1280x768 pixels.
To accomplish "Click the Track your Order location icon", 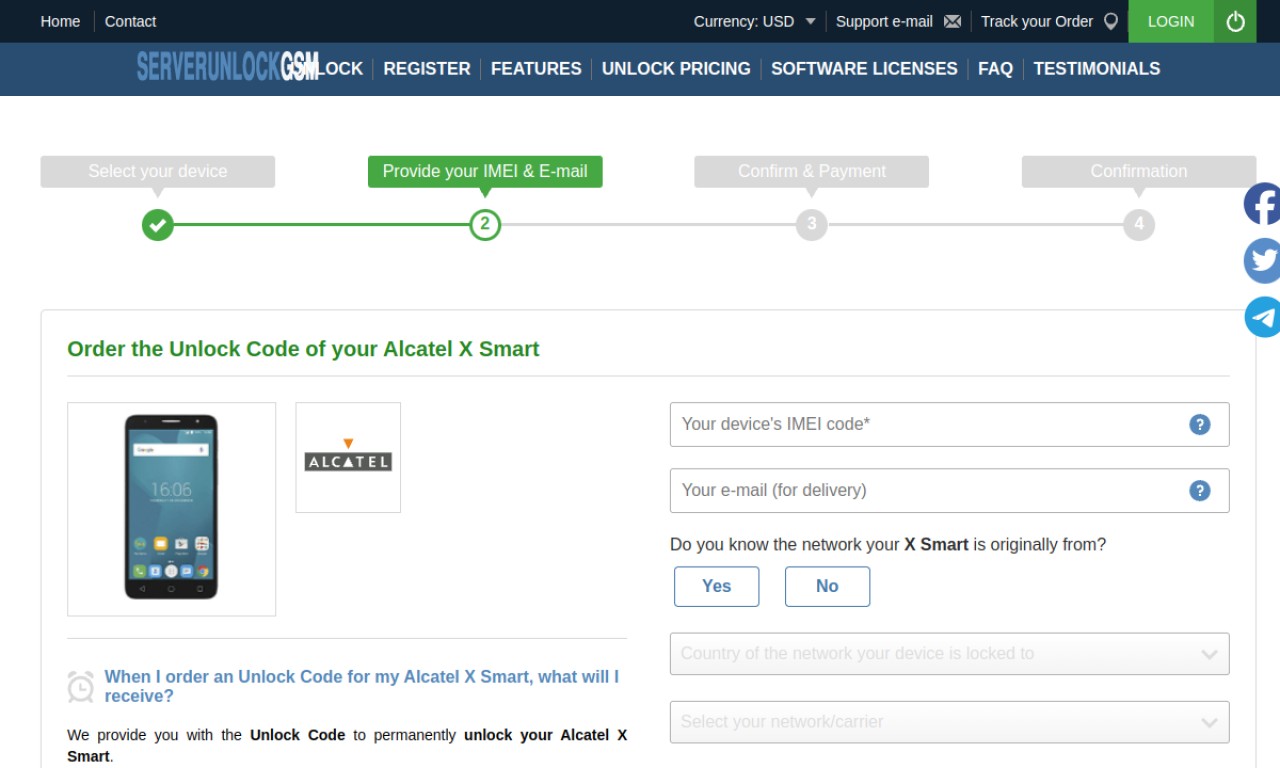I will (1111, 21).
